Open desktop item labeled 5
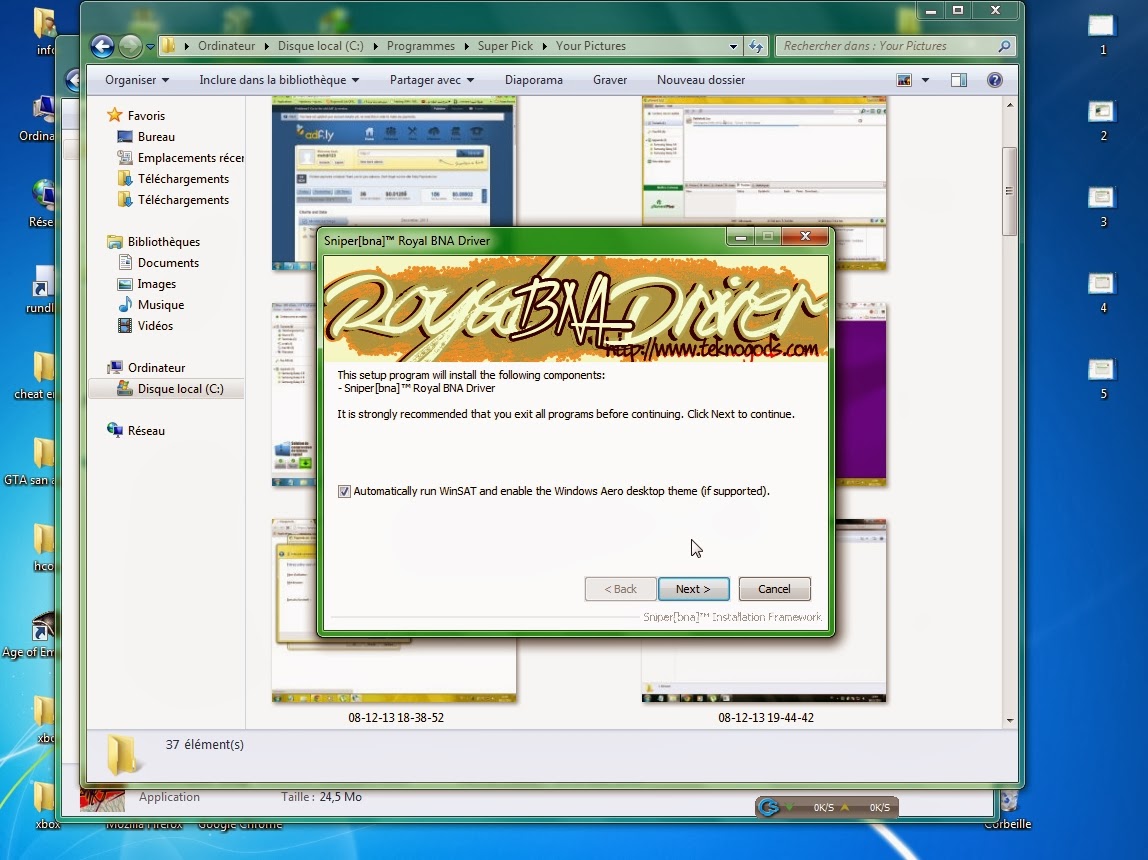 tap(1102, 378)
